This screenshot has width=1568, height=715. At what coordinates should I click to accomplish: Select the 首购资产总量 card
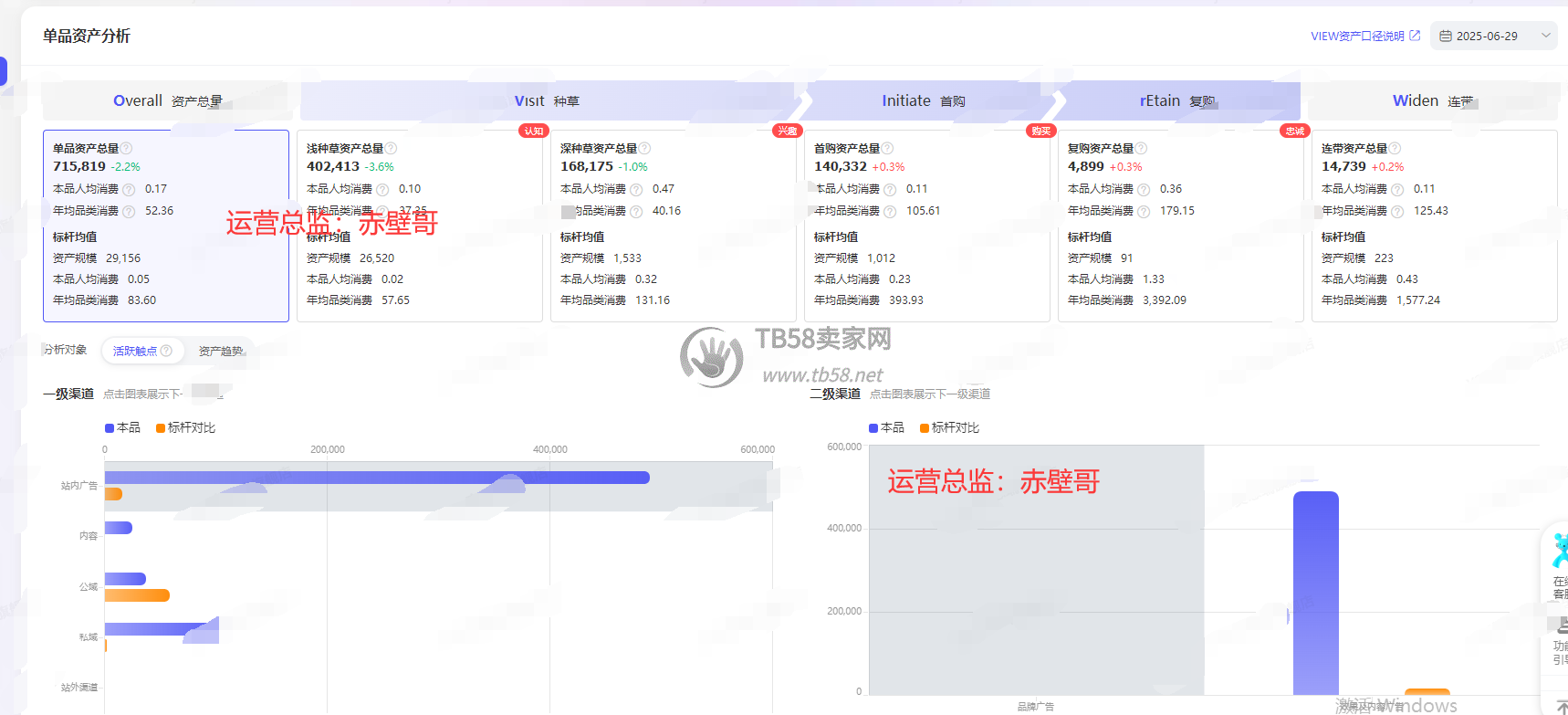[927, 226]
